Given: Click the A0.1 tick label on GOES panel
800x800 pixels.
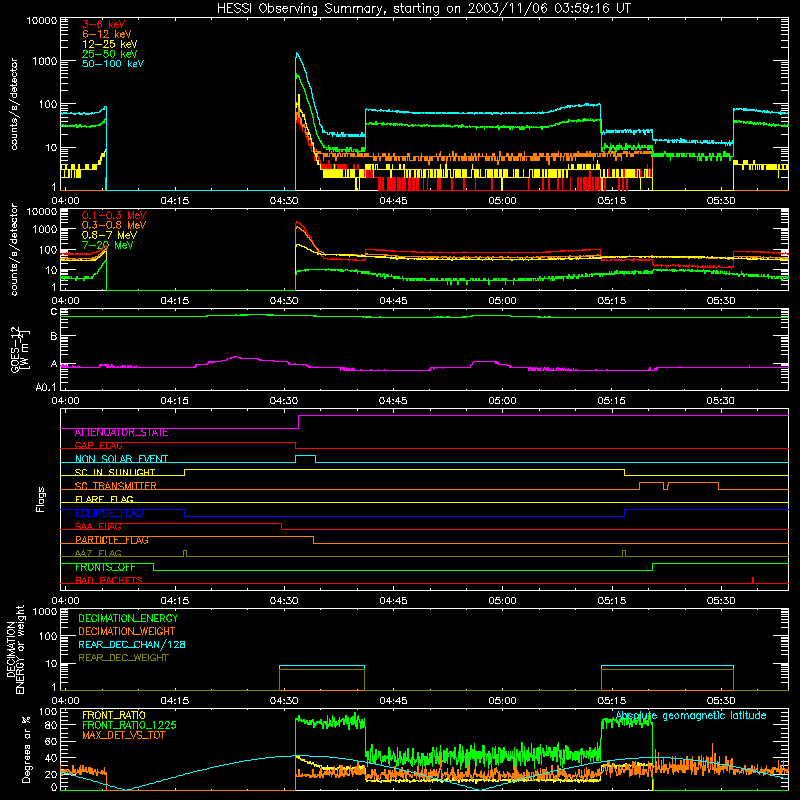Looking at the screenshot, I should [46, 387].
